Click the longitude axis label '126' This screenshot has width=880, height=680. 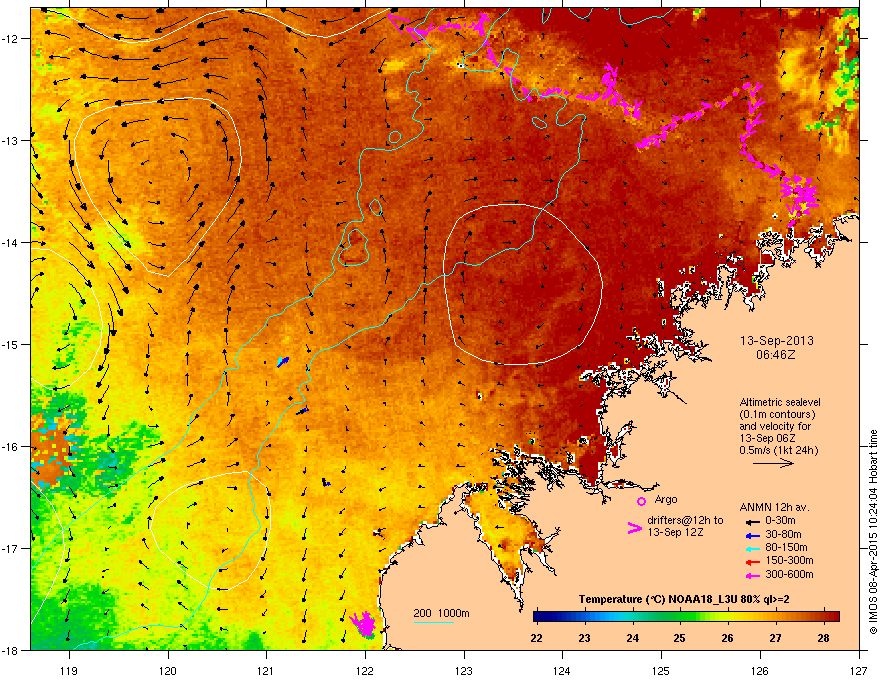[x=760, y=670]
